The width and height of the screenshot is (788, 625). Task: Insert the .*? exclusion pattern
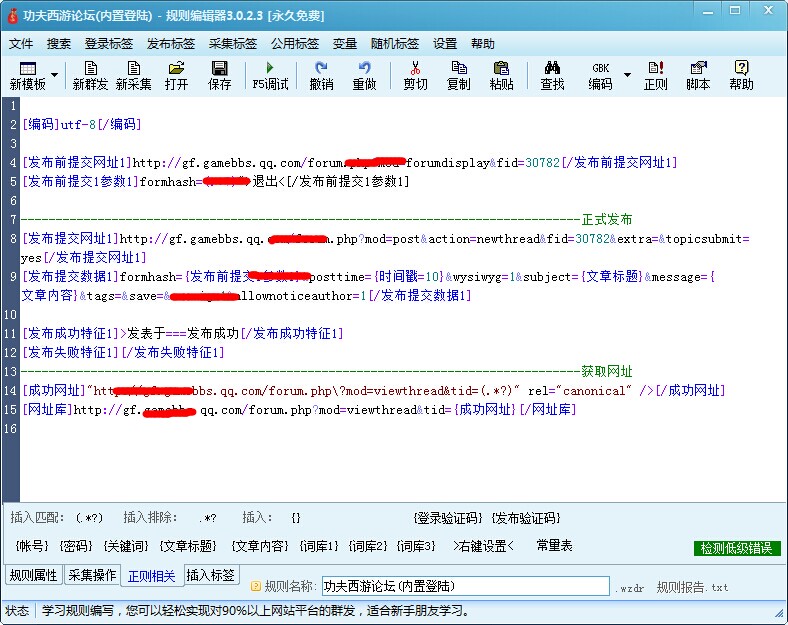(x=208, y=517)
